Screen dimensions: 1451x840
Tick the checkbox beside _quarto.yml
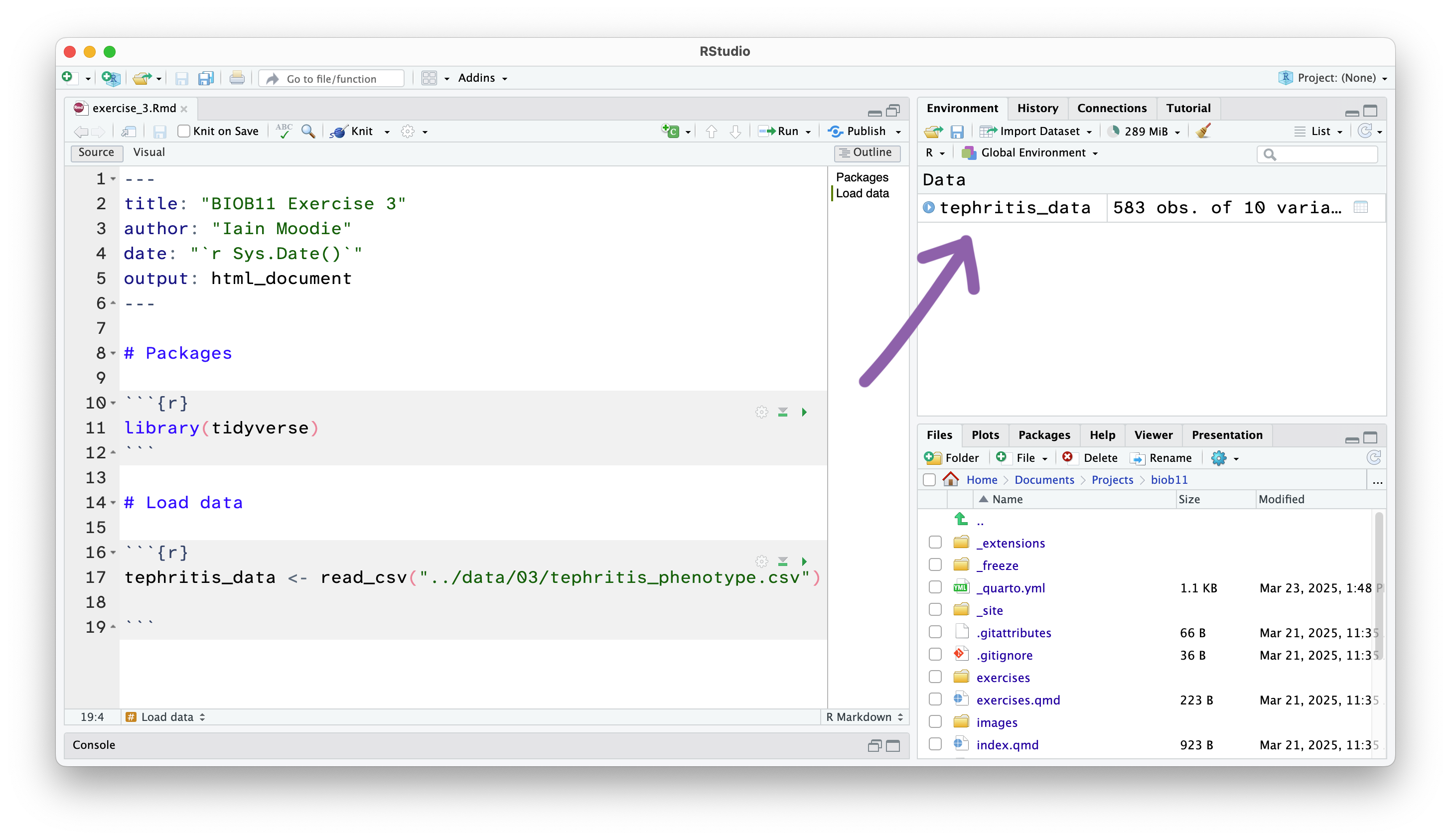coord(935,587)
